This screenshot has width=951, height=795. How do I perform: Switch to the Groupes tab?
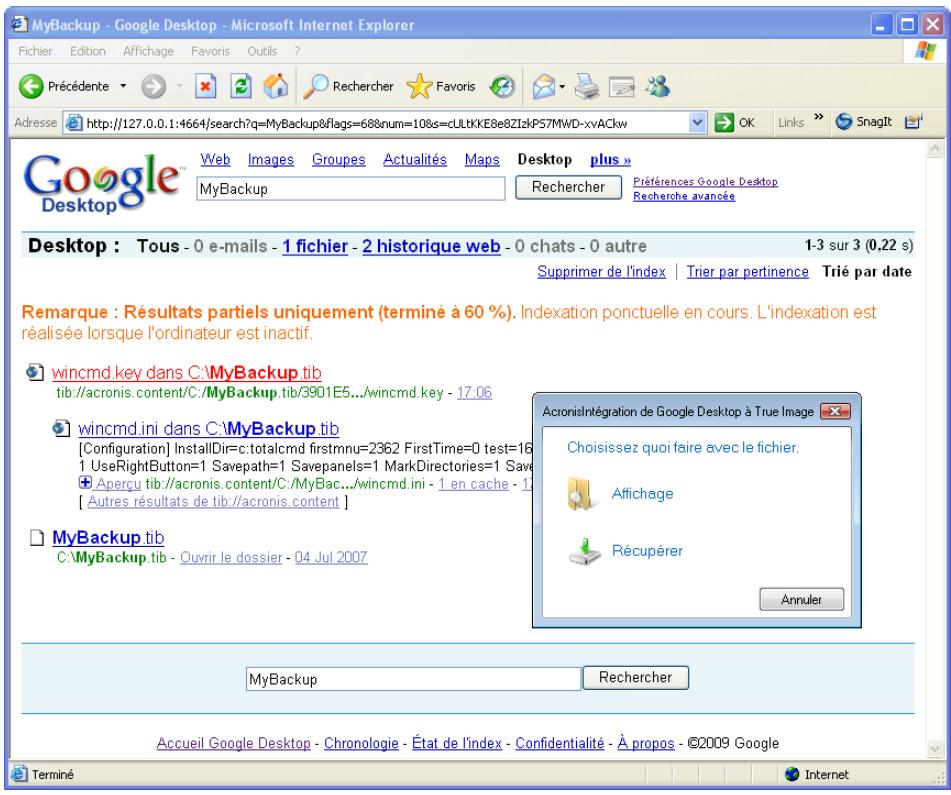338,159
